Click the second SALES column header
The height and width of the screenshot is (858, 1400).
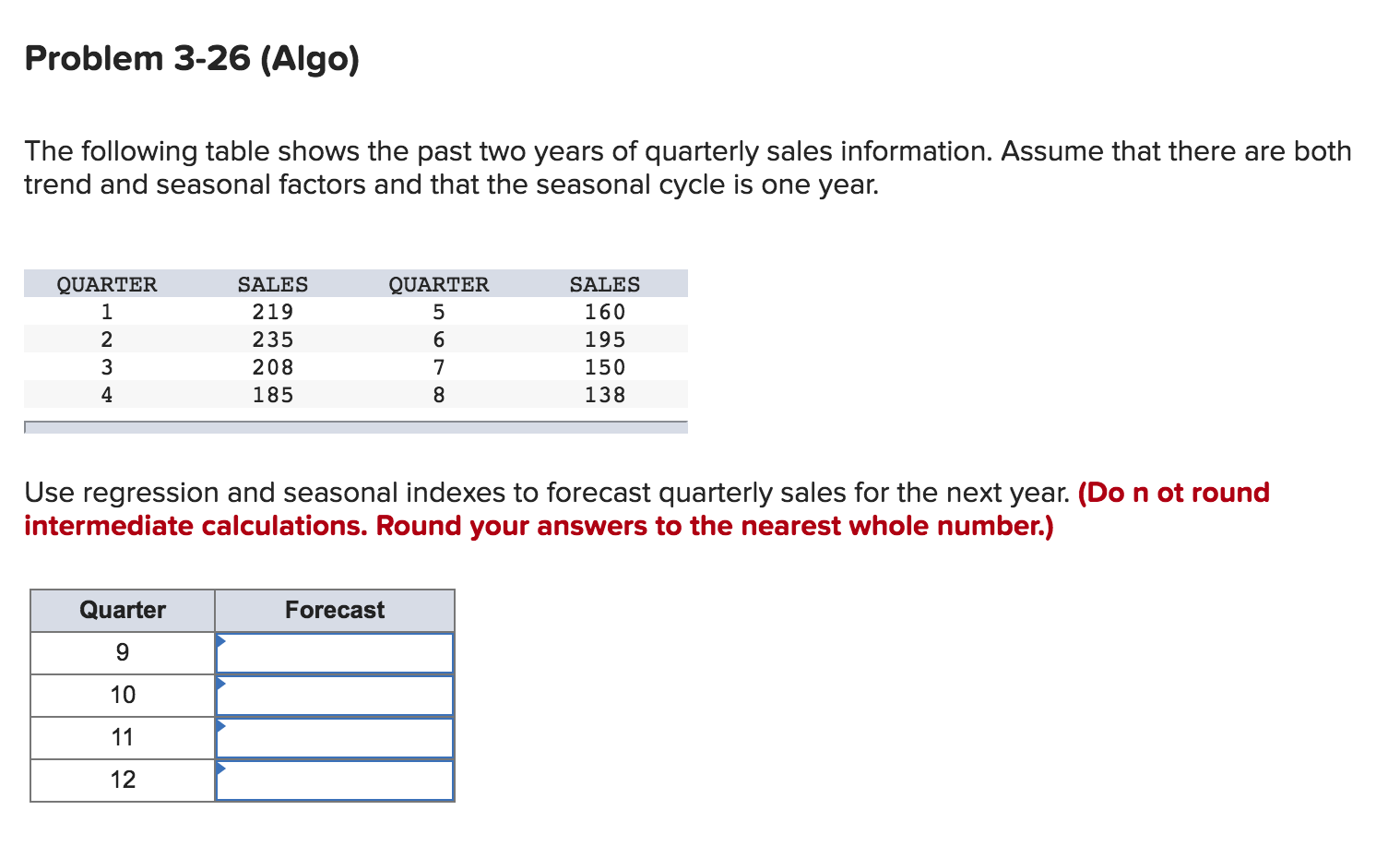[604, 283]
